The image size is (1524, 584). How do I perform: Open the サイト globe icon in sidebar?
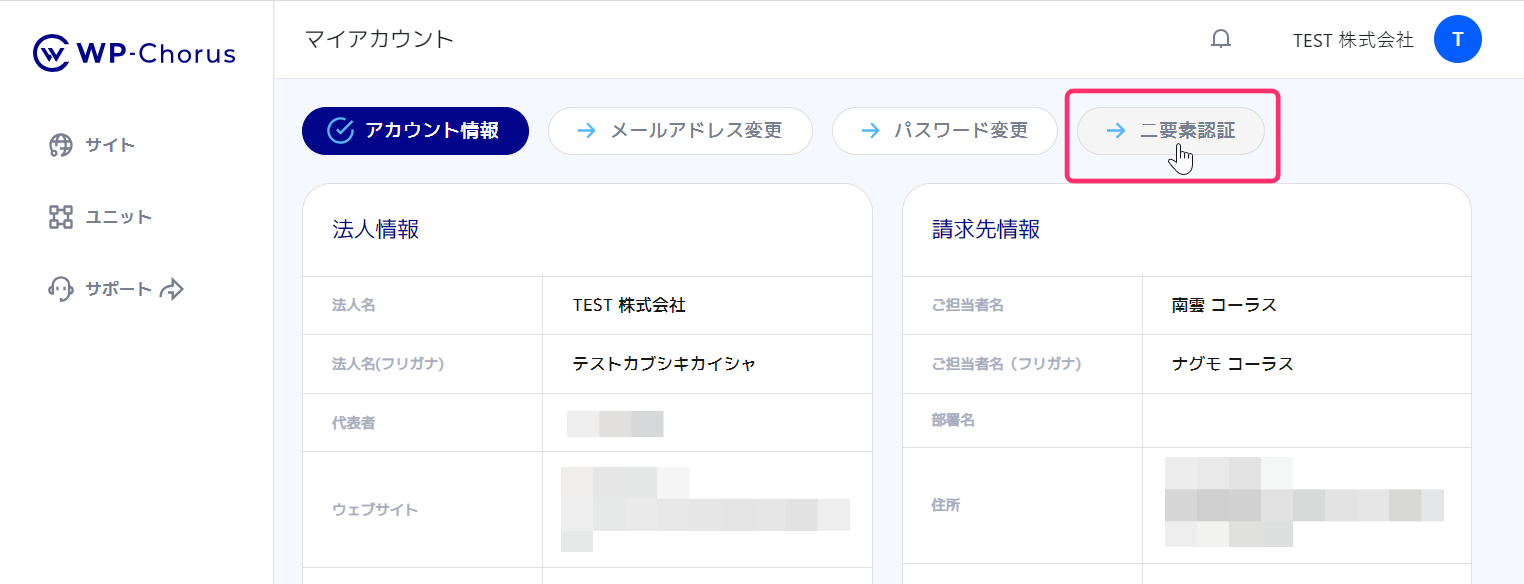pos(61,145)
